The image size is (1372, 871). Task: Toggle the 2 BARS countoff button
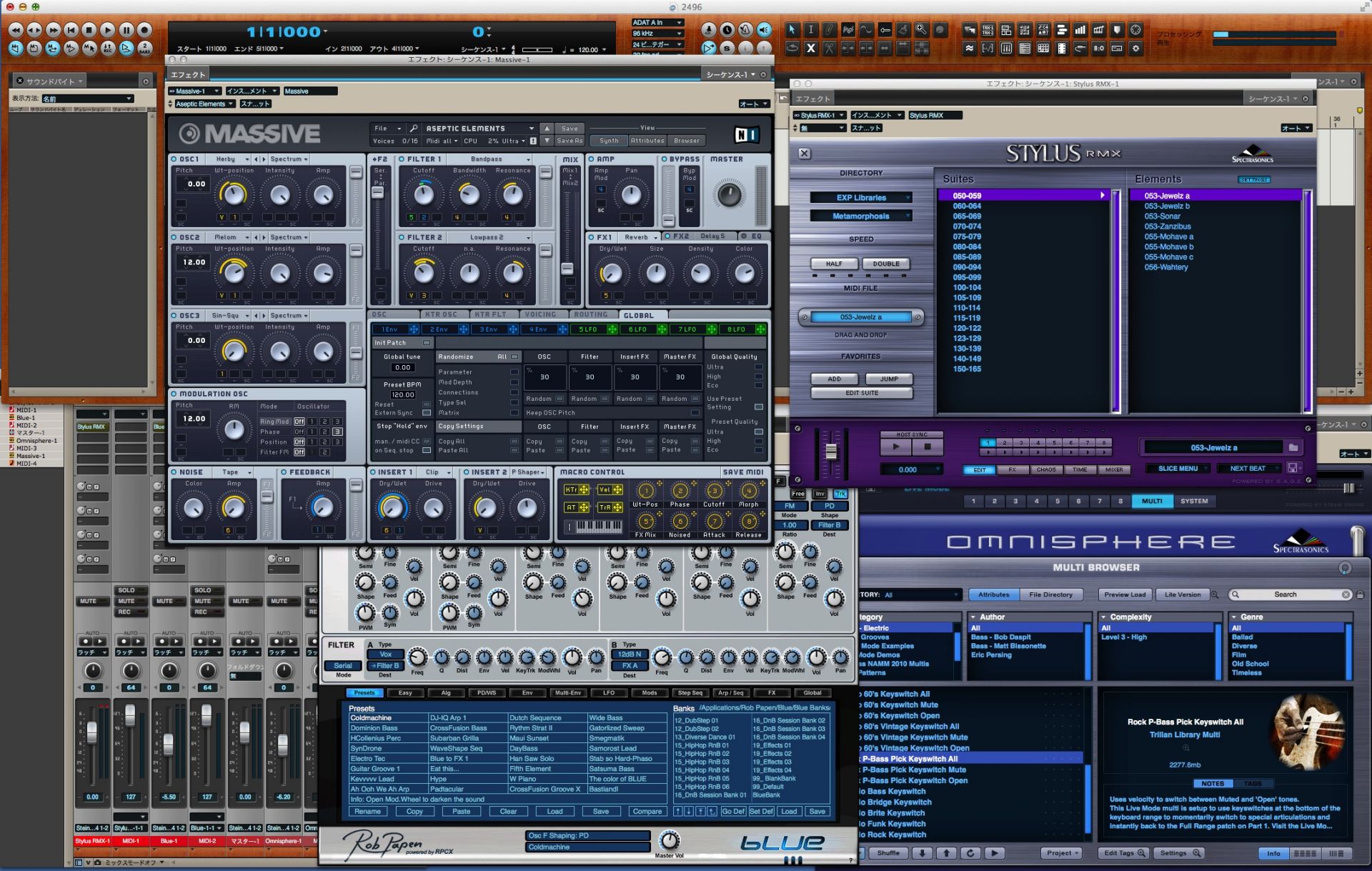click(144, 49)
